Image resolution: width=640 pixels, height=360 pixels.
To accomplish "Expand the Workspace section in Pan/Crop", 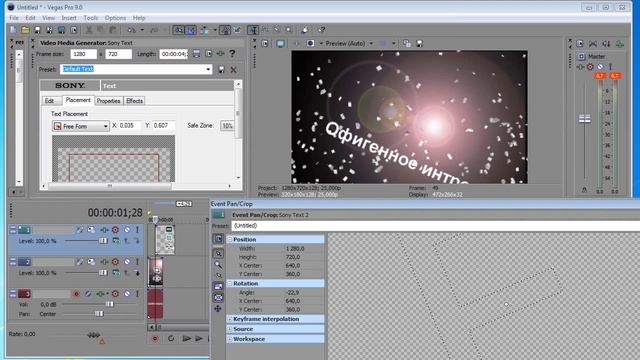I will coord(230,339).
